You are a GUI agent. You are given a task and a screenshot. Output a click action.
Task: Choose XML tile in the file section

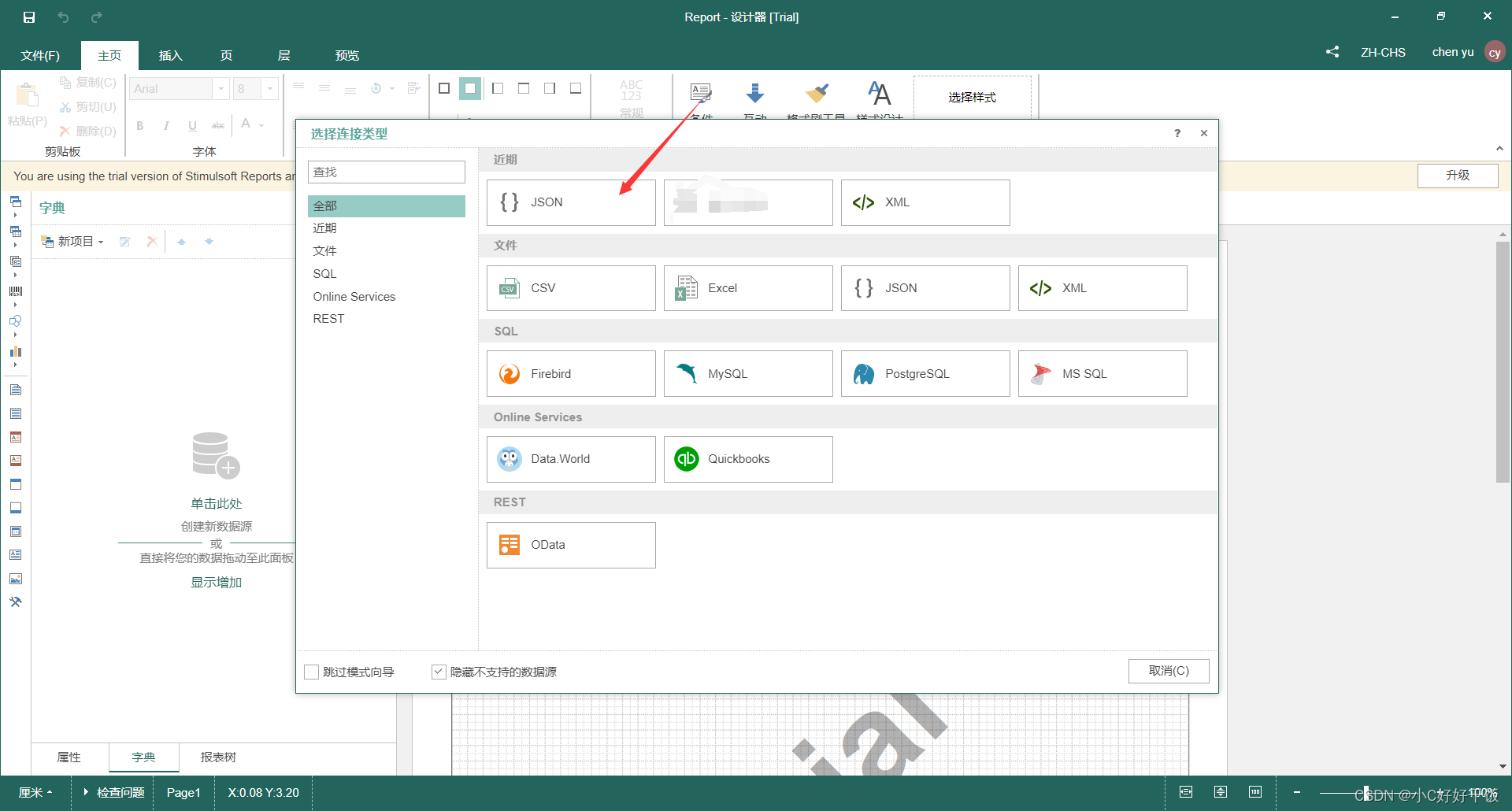tap(1102, 288)
